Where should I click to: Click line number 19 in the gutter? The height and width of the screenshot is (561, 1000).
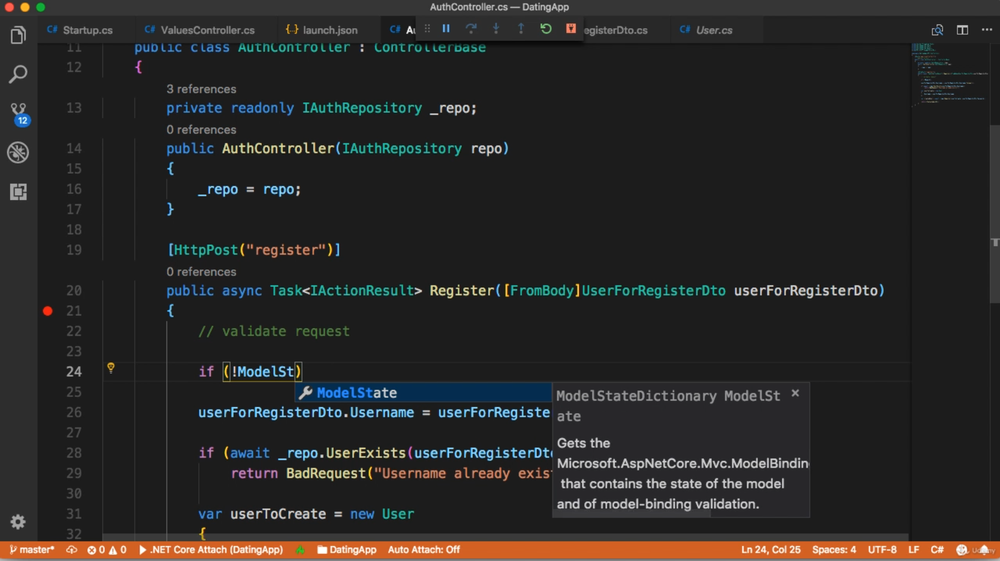(74, 250)
